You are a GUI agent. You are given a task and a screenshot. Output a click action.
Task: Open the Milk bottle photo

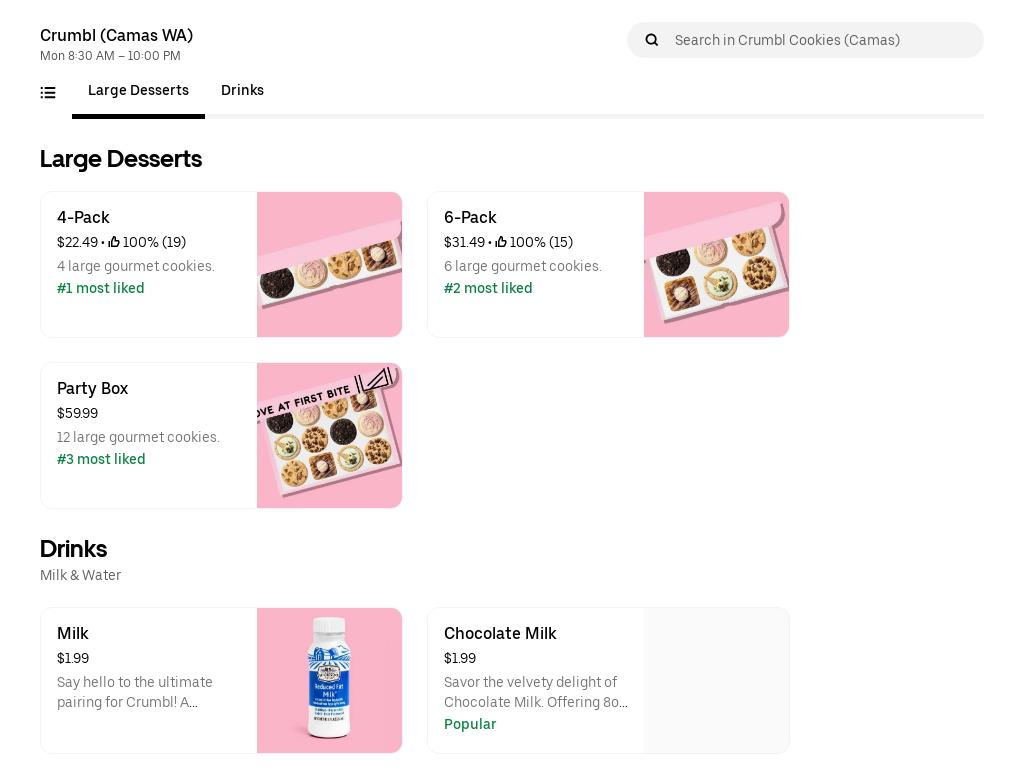tap(329, 681)
